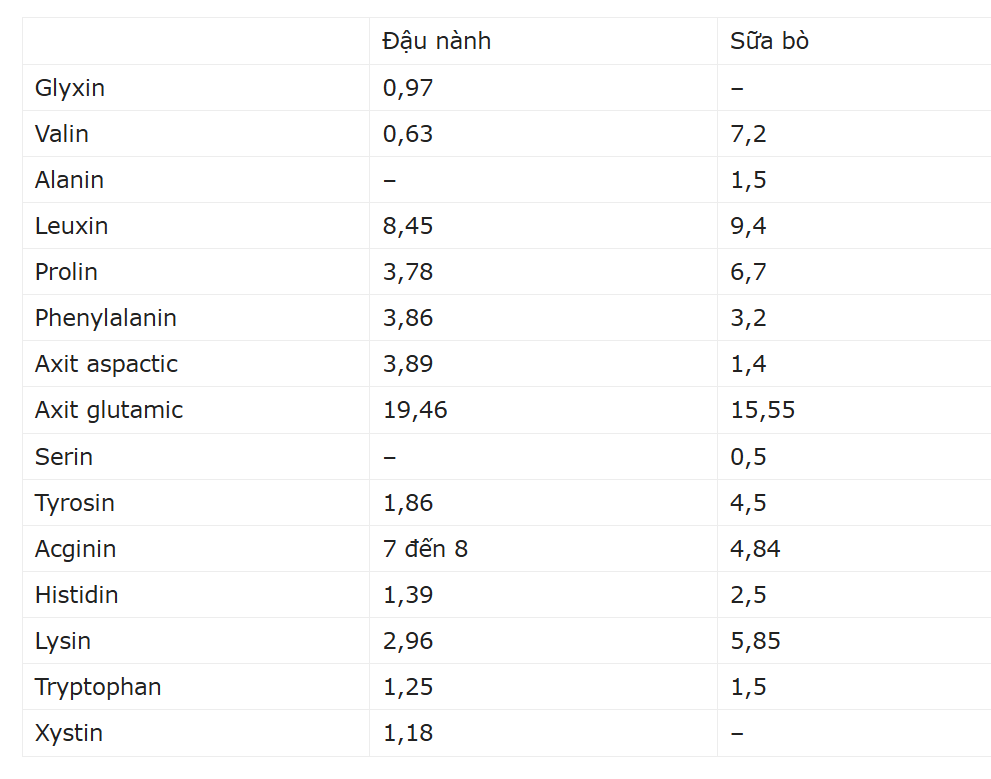Viewport: 991px width, 779px height.
Task: Select the Alanin row label
Action: point(69,180)
